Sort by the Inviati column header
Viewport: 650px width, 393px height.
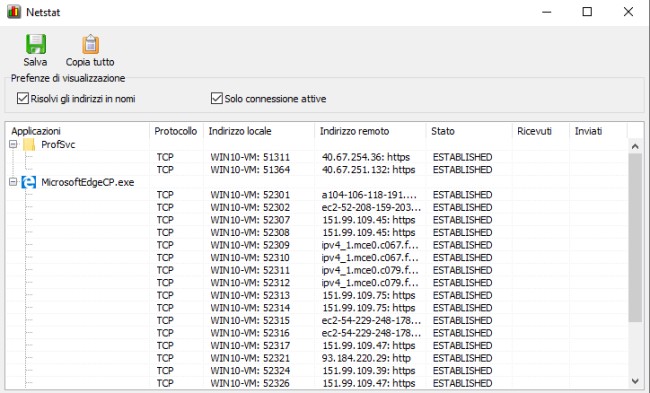(598, 131)
